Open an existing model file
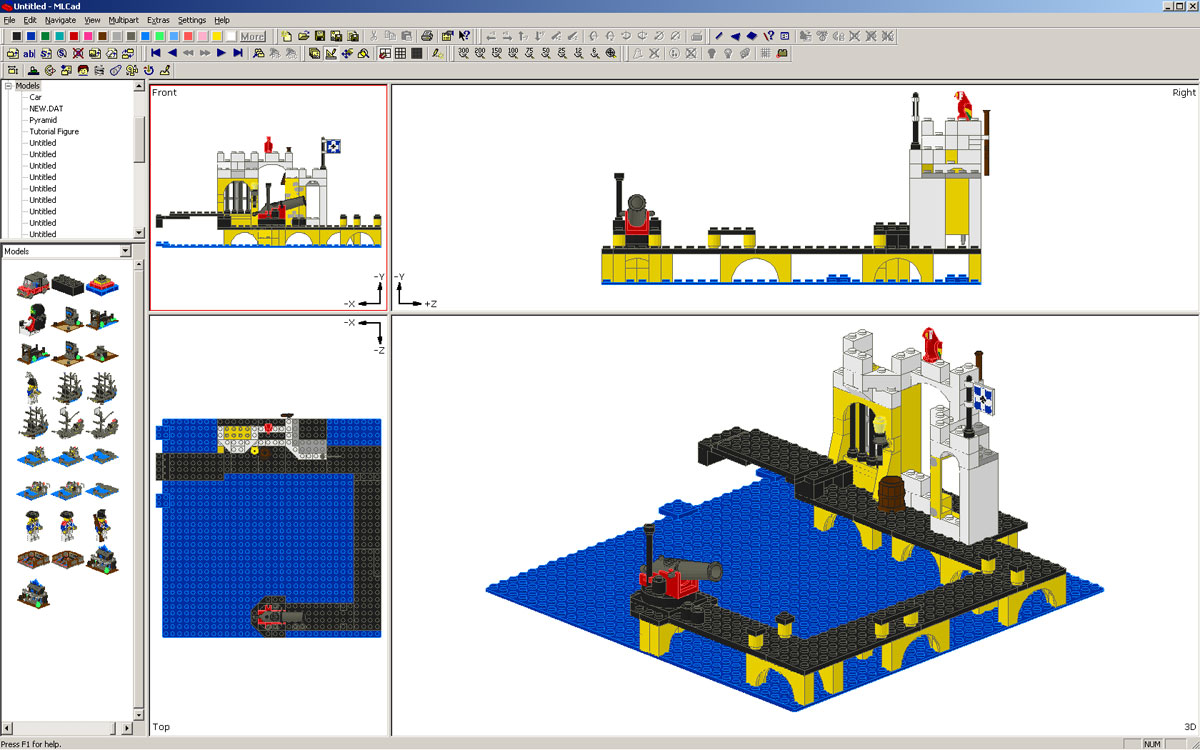 (304, 36)
